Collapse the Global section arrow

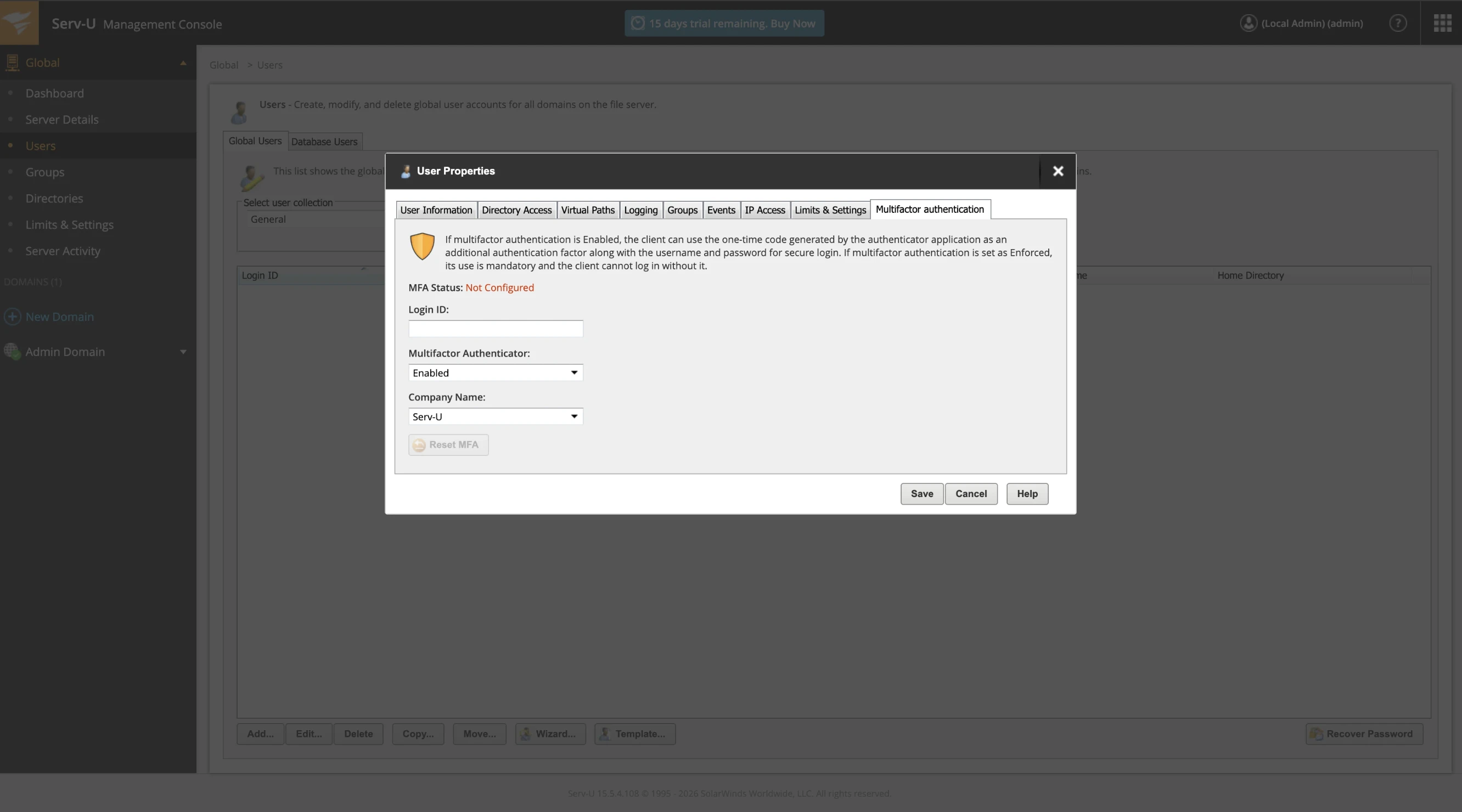click(183, 63)
